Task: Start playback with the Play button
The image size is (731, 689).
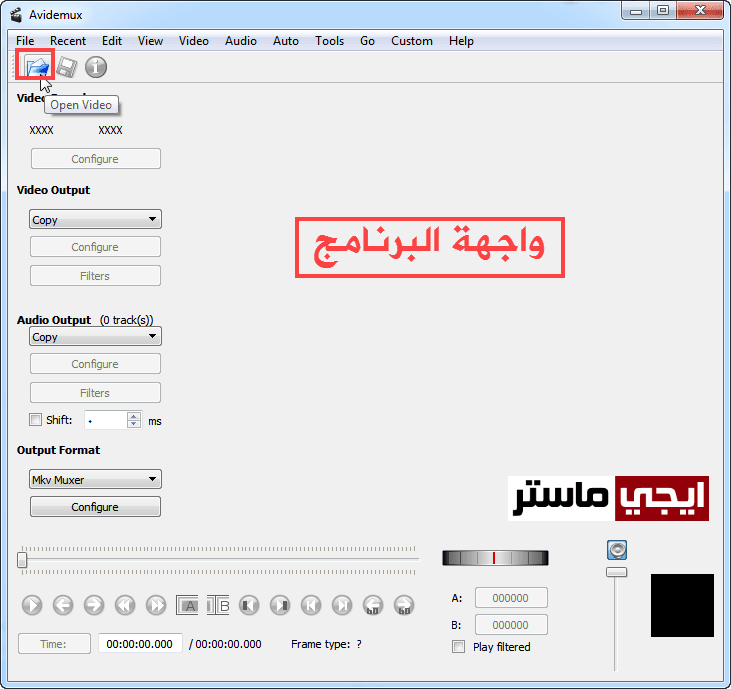Action: click(x=32, y=605)
